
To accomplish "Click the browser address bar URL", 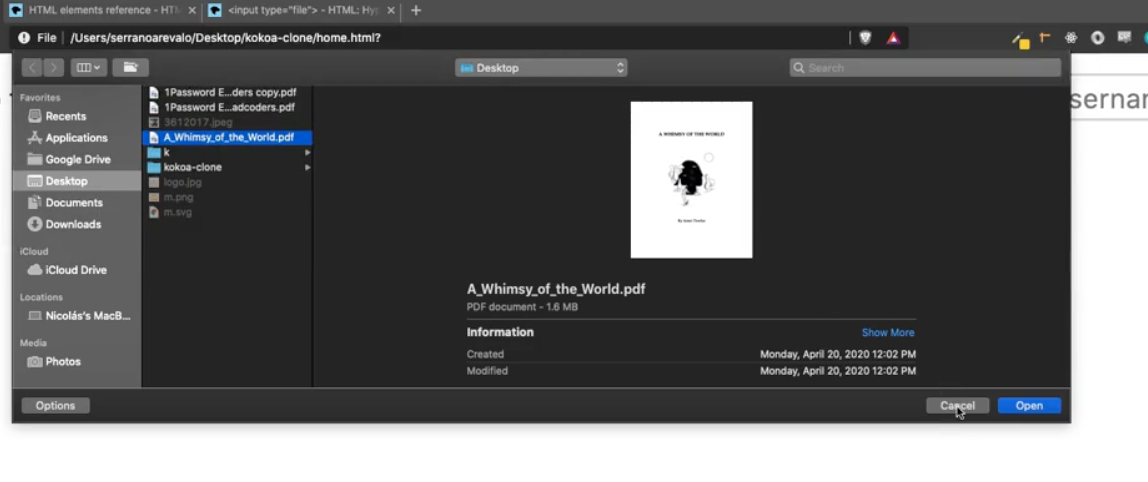I will point(226,38).
